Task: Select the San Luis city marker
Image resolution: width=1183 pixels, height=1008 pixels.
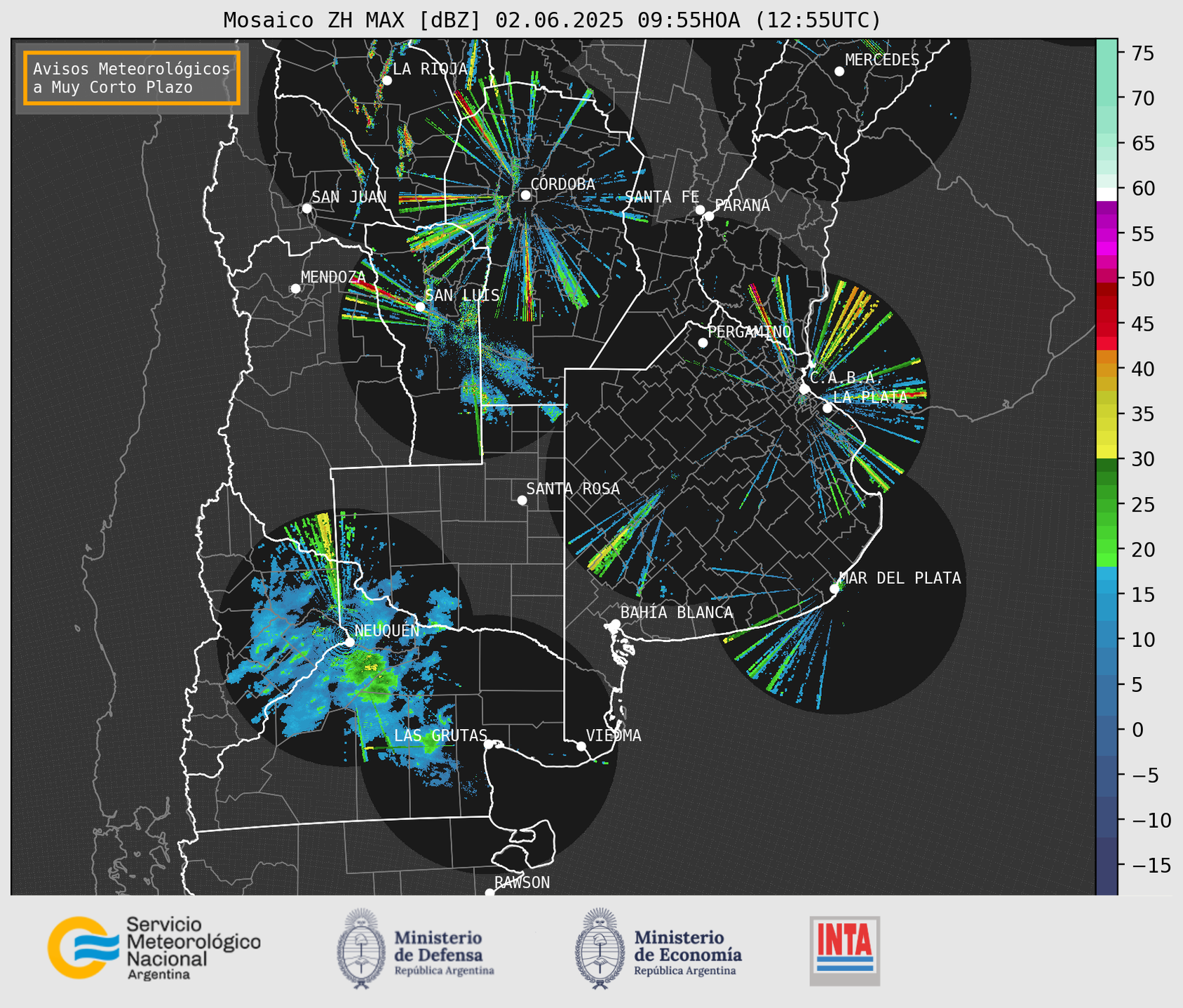Action: [x=420, y=306]
